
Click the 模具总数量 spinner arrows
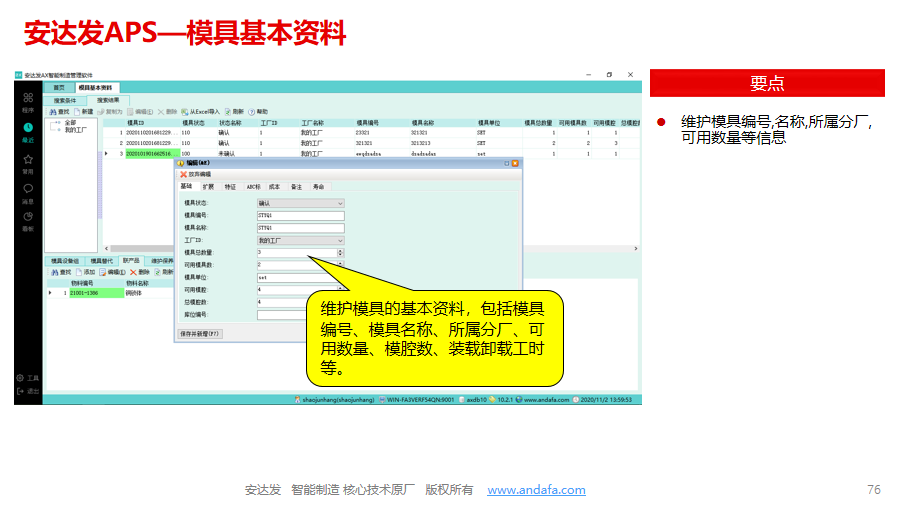[x=340, y=253]
